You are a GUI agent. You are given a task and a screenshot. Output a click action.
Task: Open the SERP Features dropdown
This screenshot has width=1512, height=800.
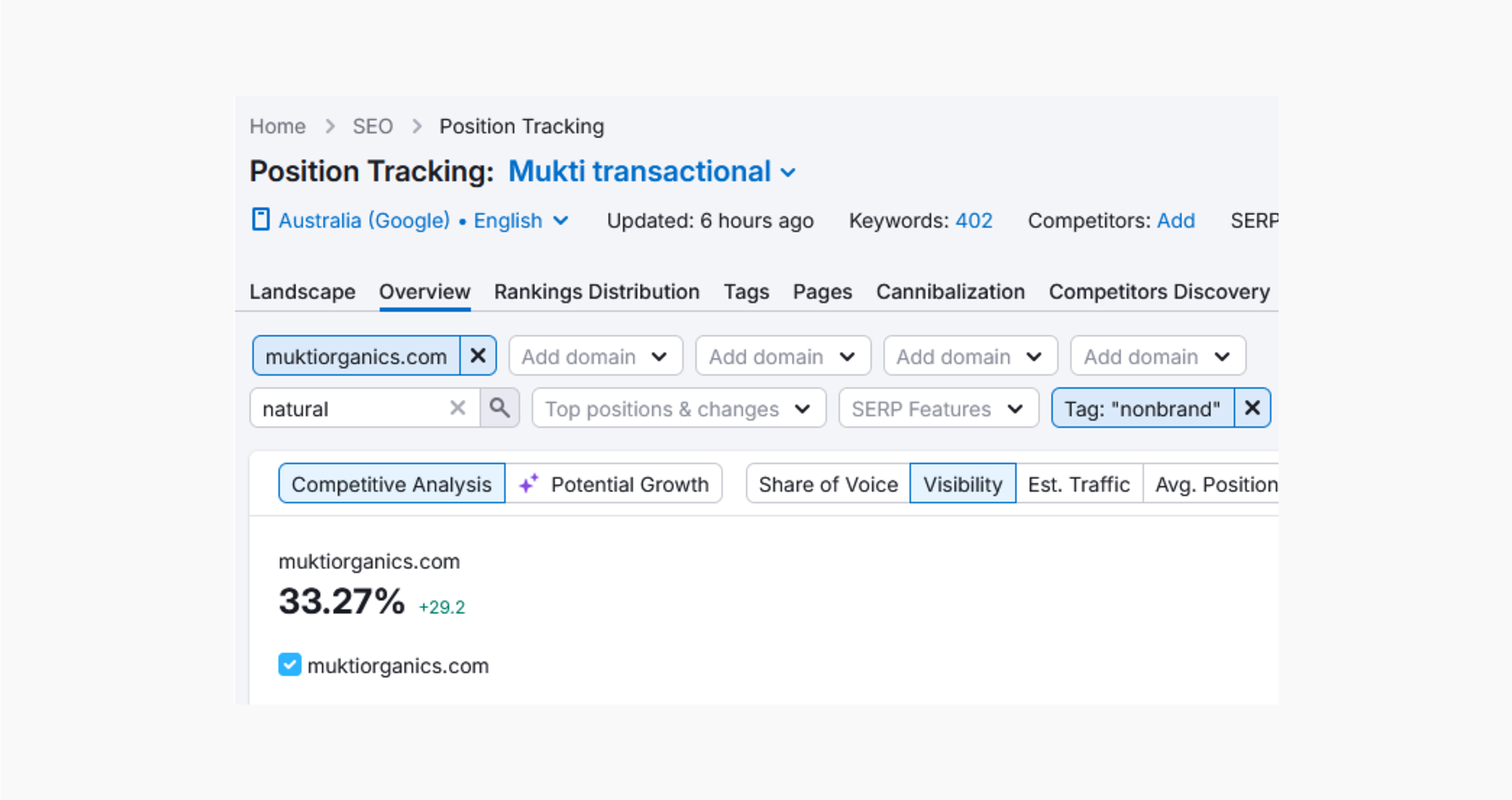coord(939,408)
